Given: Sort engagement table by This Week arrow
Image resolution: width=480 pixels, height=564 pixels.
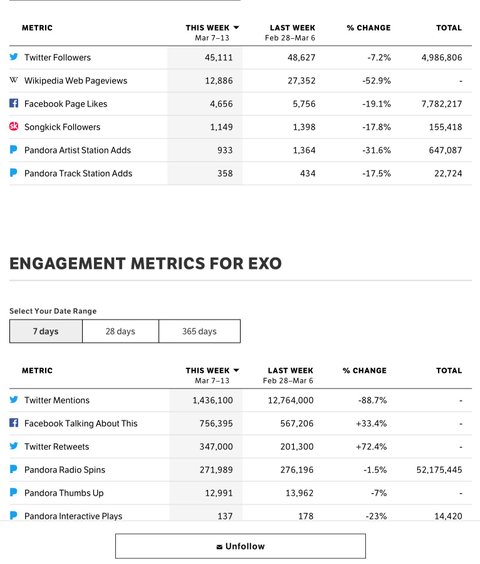Looking at the screenshot, I should pos(236,370).
